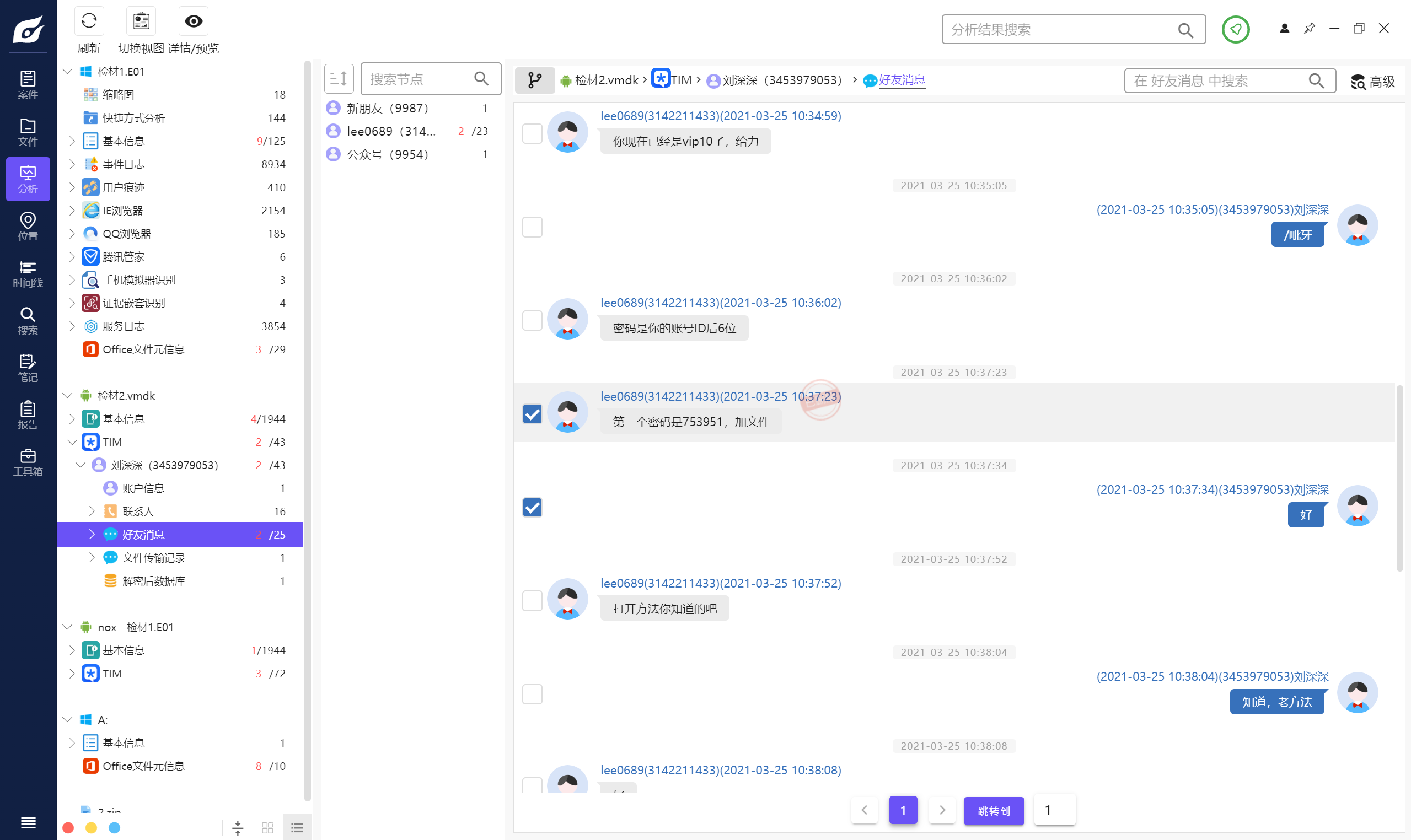The image size is (1411, 840).
Task: Open Advanced (高级) search
Action: (x=1372, y=82)
